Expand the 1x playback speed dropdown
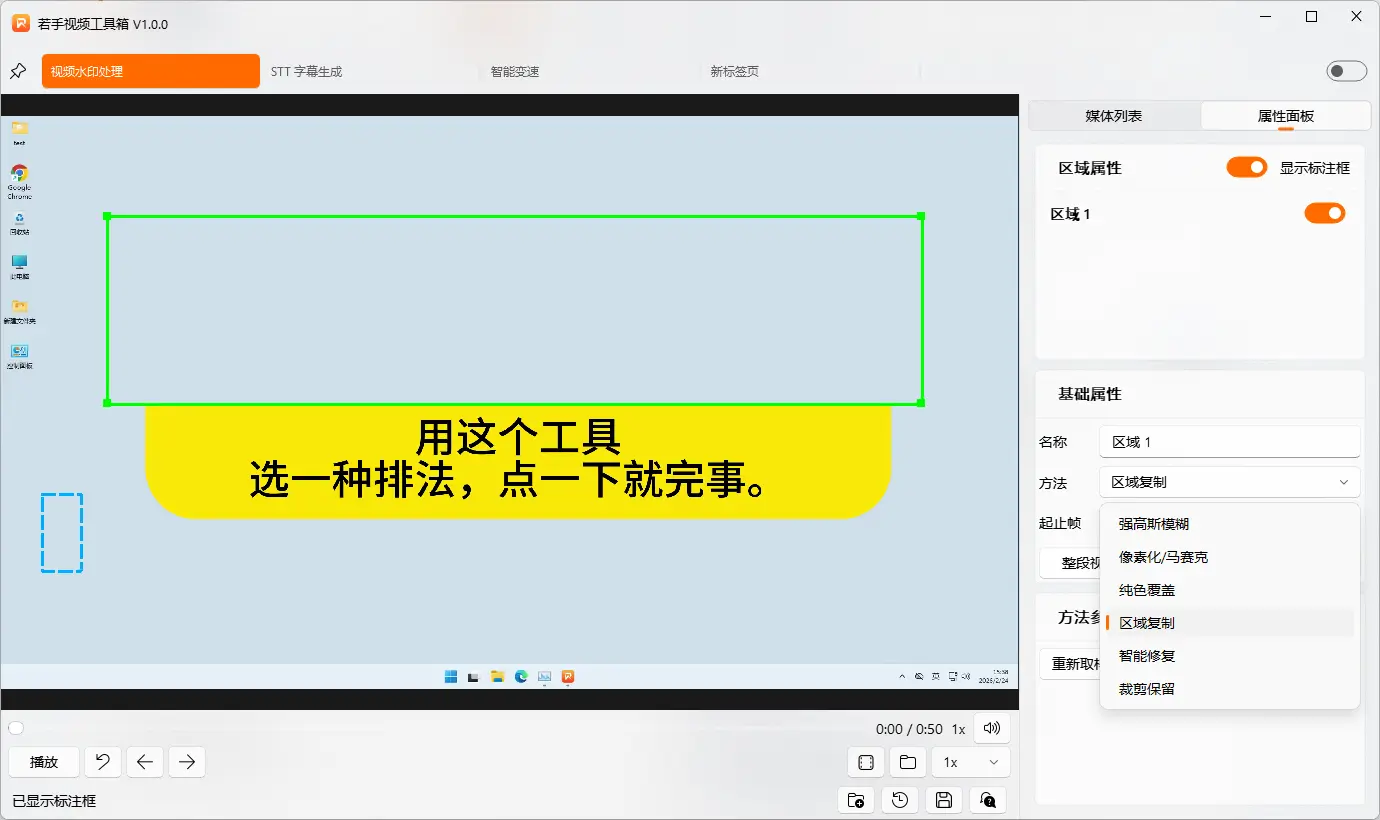The height and width of the screenshot is (820, 1380). click(970, 762)
